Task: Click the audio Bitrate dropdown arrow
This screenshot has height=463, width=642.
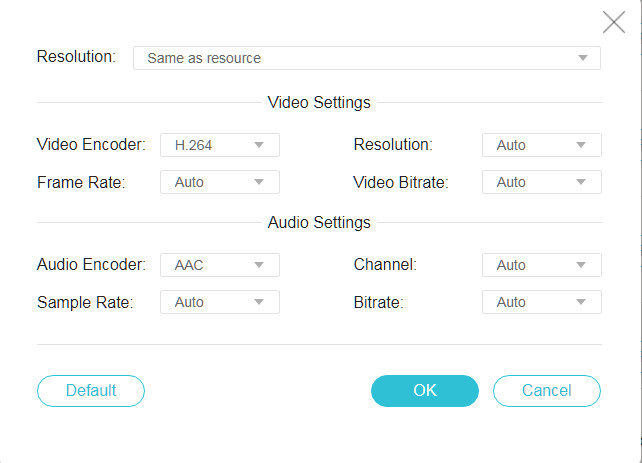Action: tap(581, 302)
